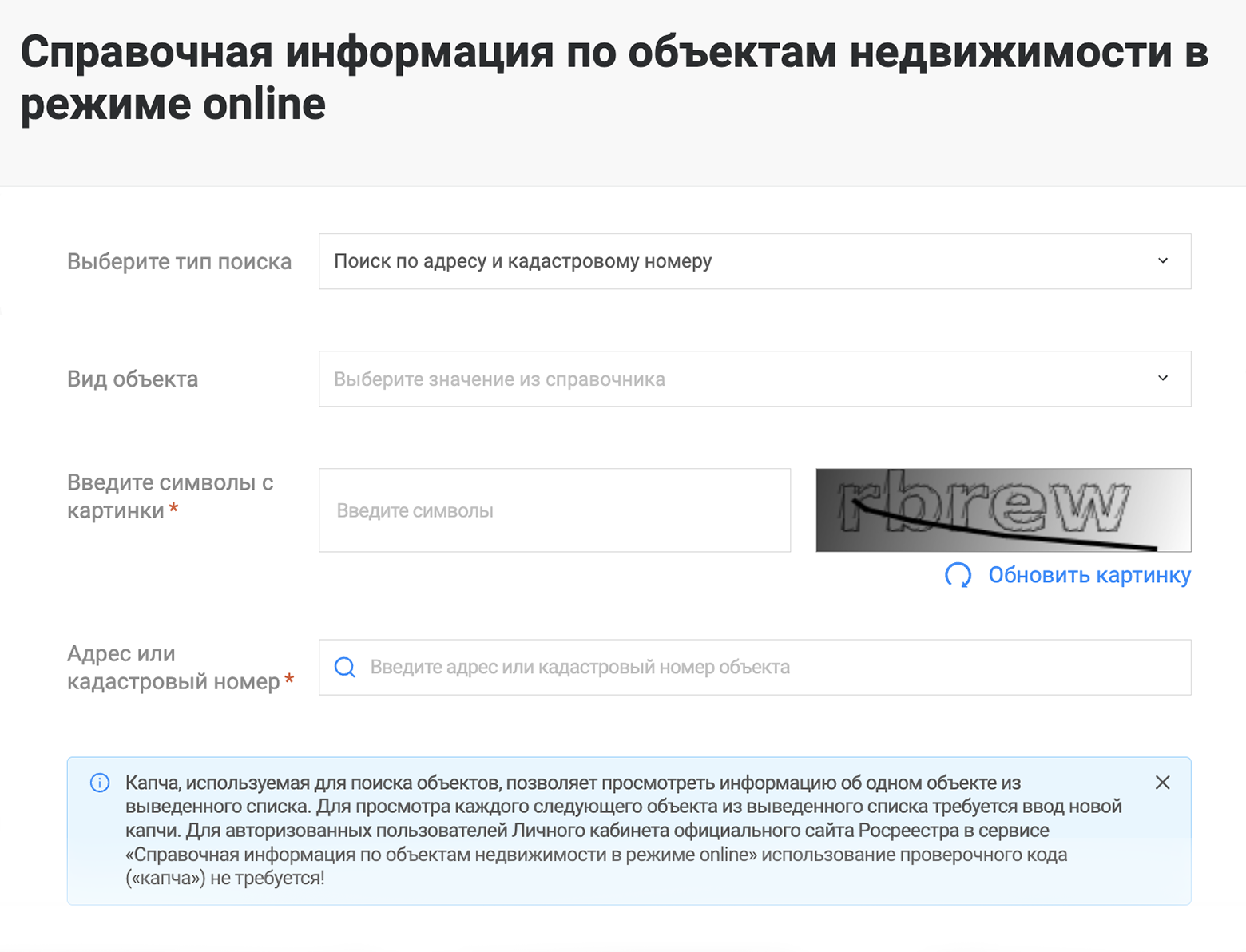Click 'Обновить картинку' link
The width and height of the screenshot is (1246, 952).
tap(1089, 575)
